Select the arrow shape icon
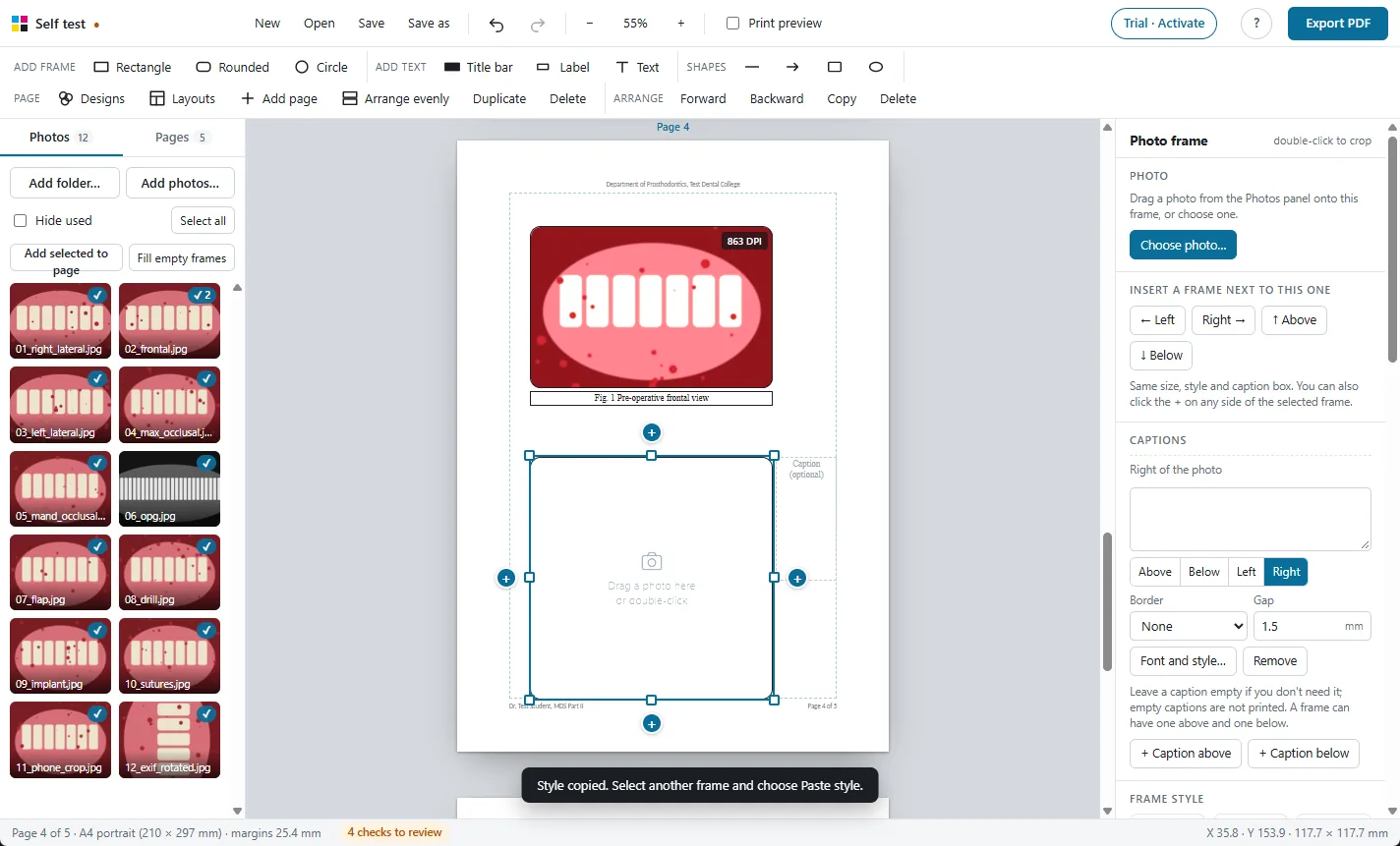 pyautogui.click(x=792, y=67)
